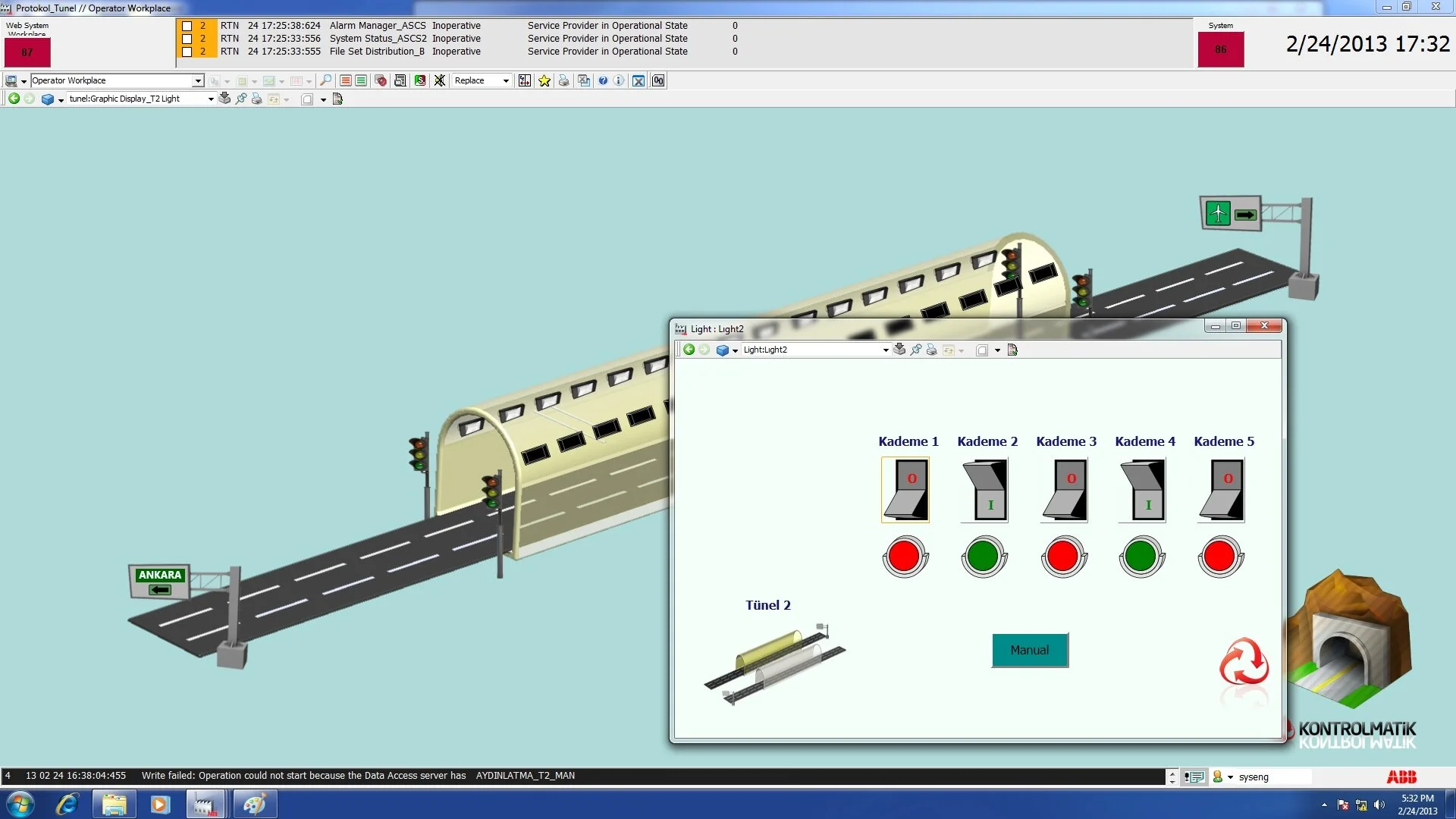This screenshot has height=819, width=1456.
Task: Open the Operator Workplace dropdown
Action: coord(198,80)
